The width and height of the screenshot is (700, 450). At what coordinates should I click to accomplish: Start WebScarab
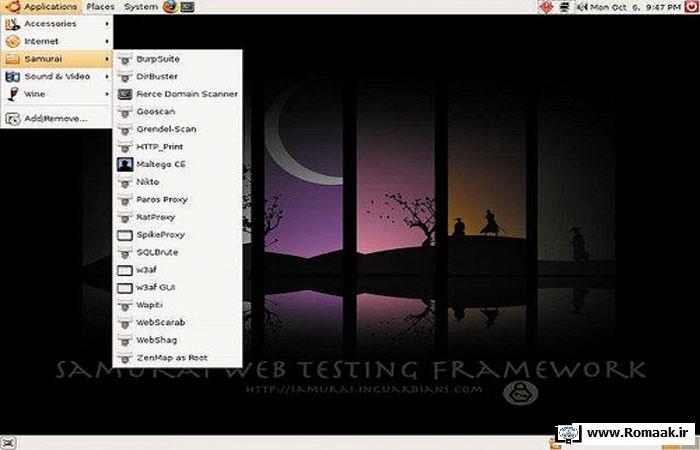point(178,322)
